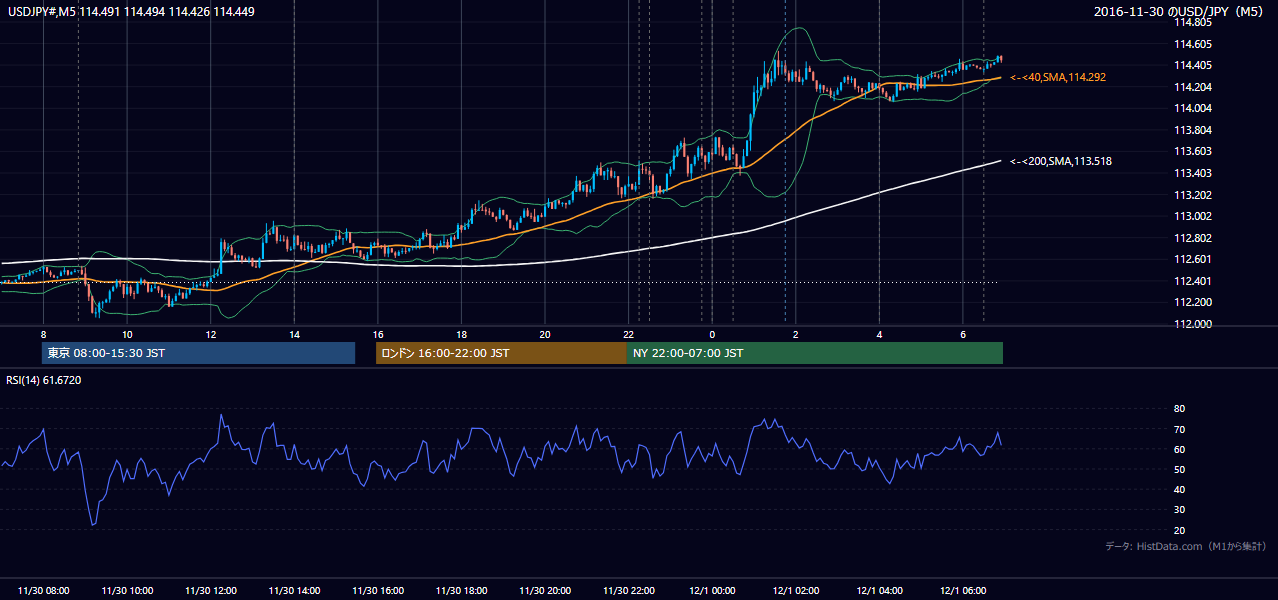Click the 12/1 04:00 date label
This screenshot has height=600, width=1278.
coord(879,591)
